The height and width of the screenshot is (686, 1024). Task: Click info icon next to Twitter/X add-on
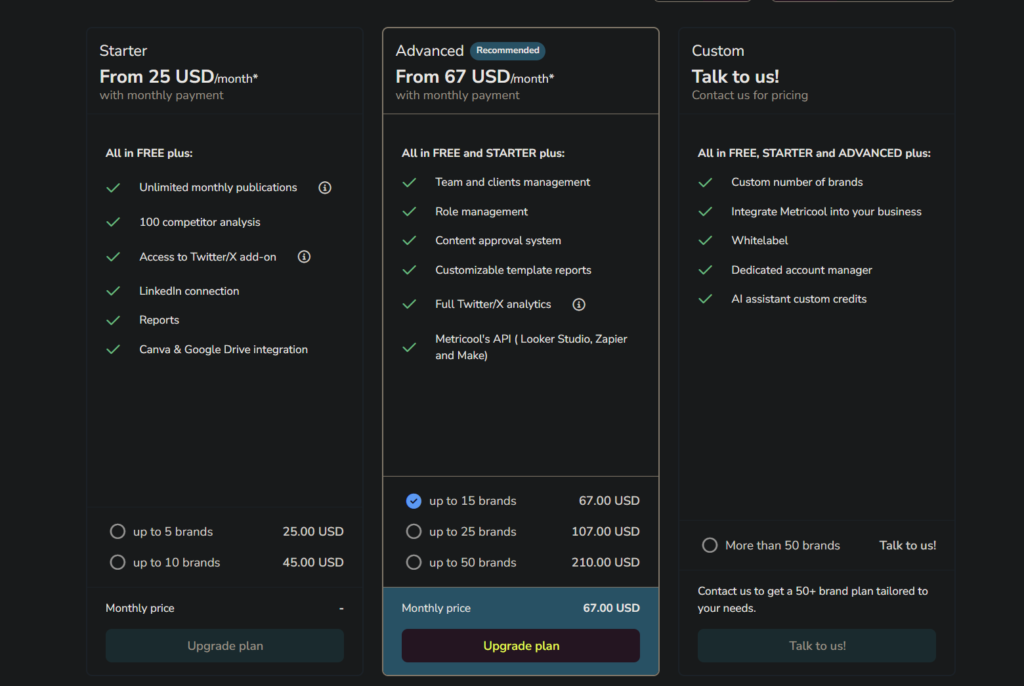[304, 257]
